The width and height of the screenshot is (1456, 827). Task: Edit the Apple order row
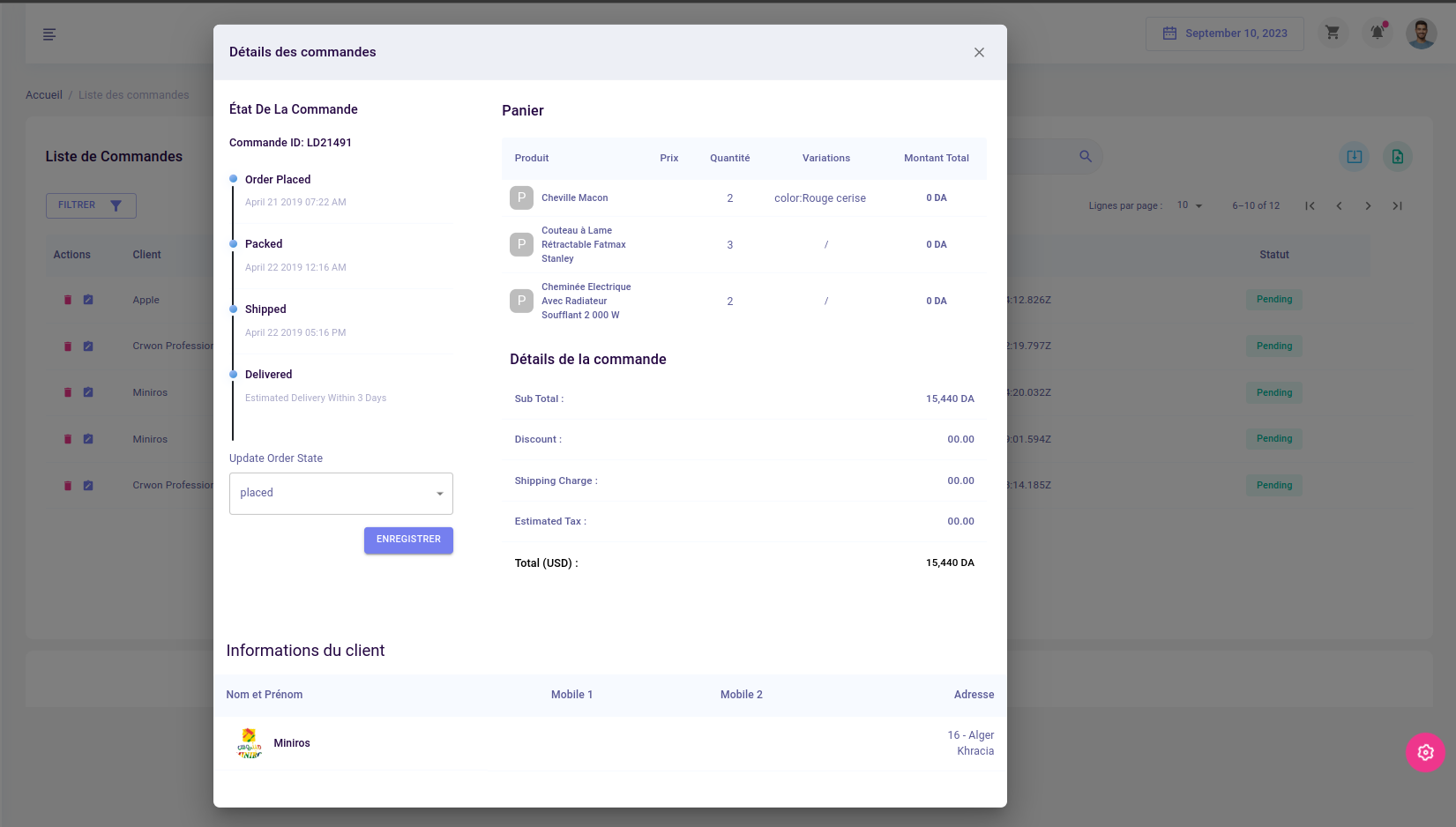coord(88,300)
